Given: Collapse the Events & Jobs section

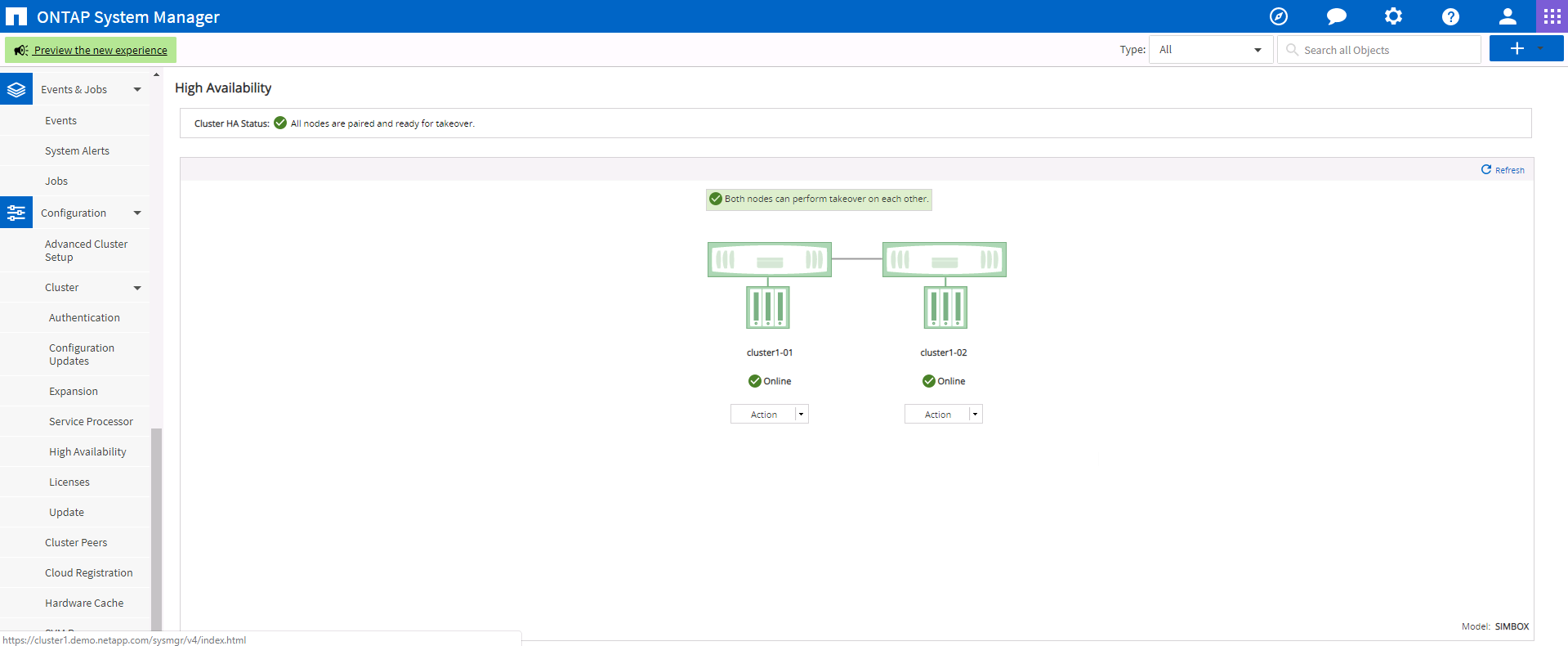Looking at the screenshot, I should 137,89.
